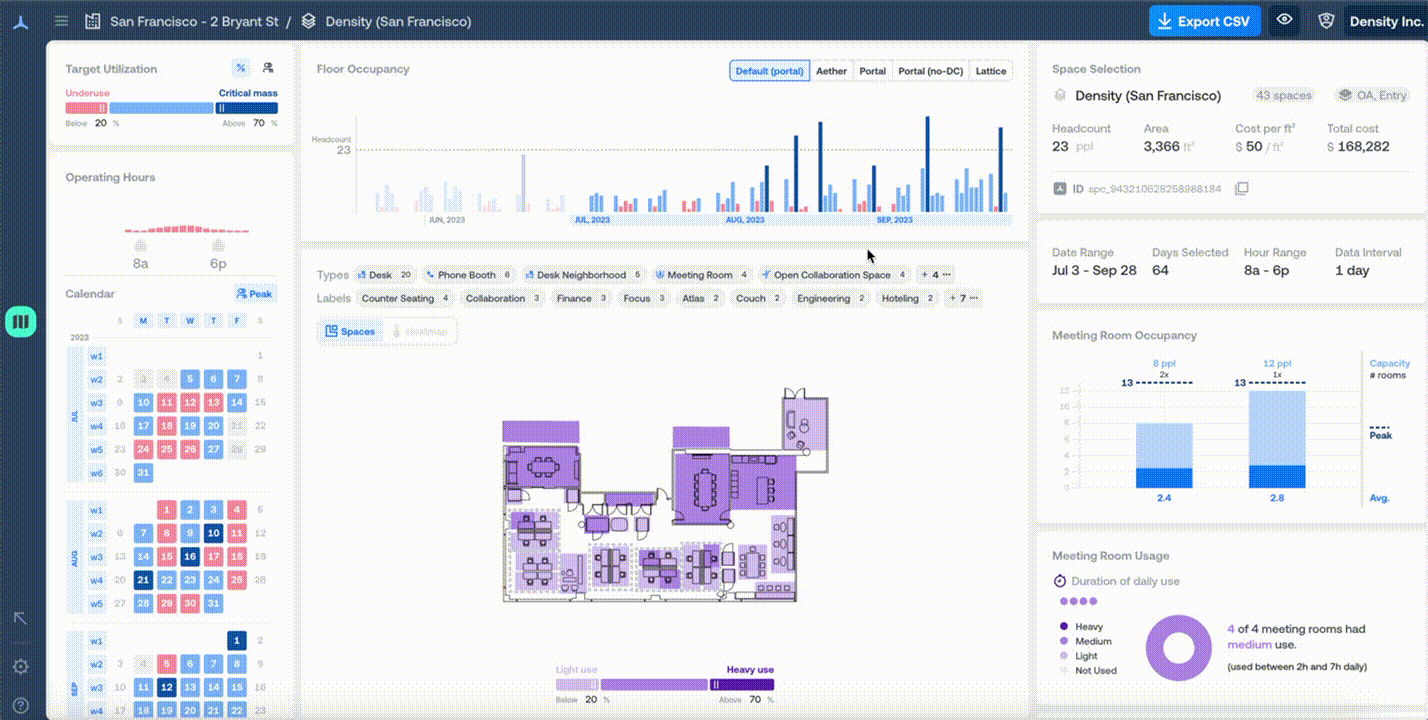Select August 10 in the calendar
Screen dimensions: 1428x720
213,534
